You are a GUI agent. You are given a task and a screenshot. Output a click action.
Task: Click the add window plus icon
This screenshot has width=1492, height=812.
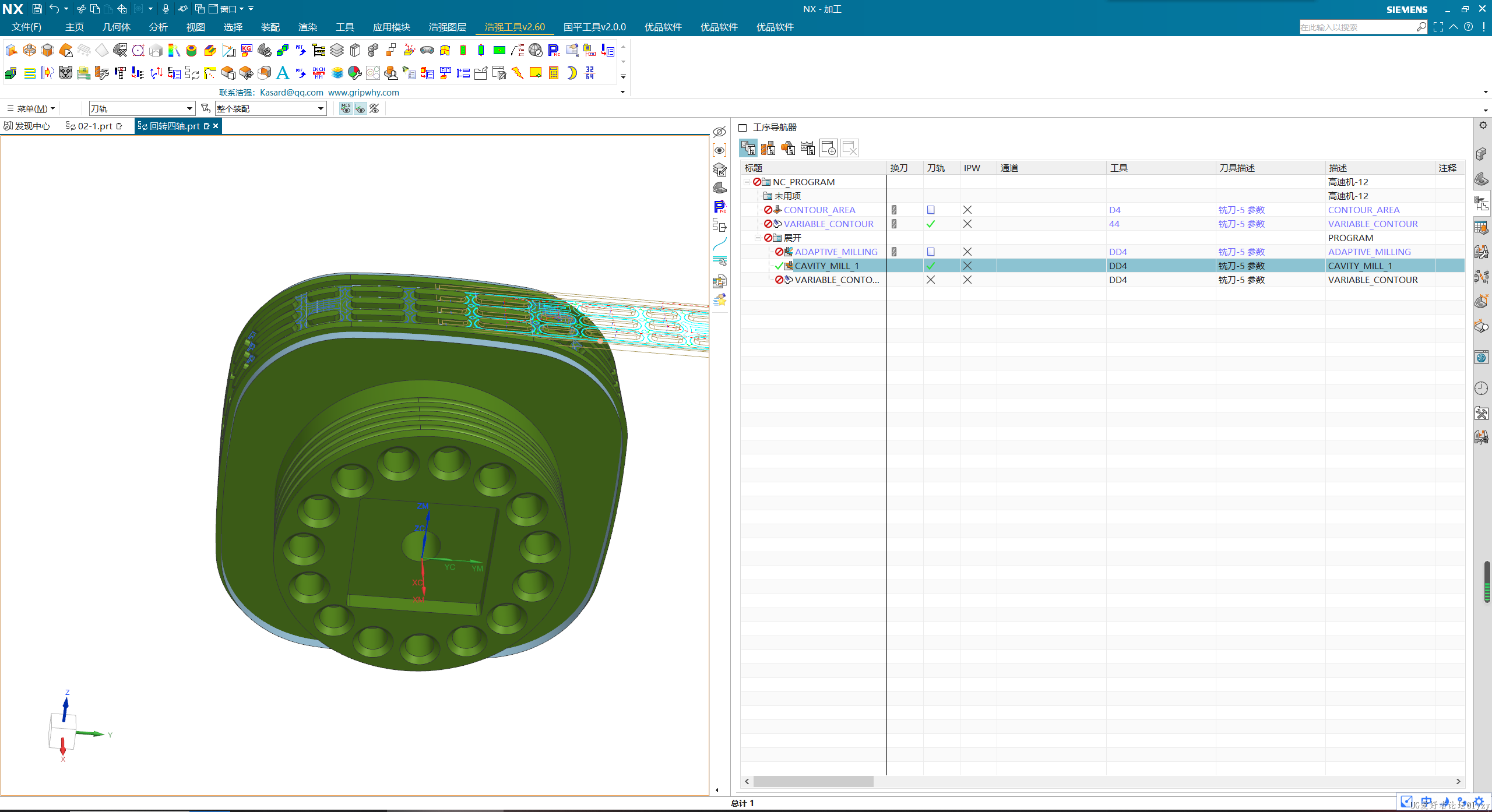[828, 148]
